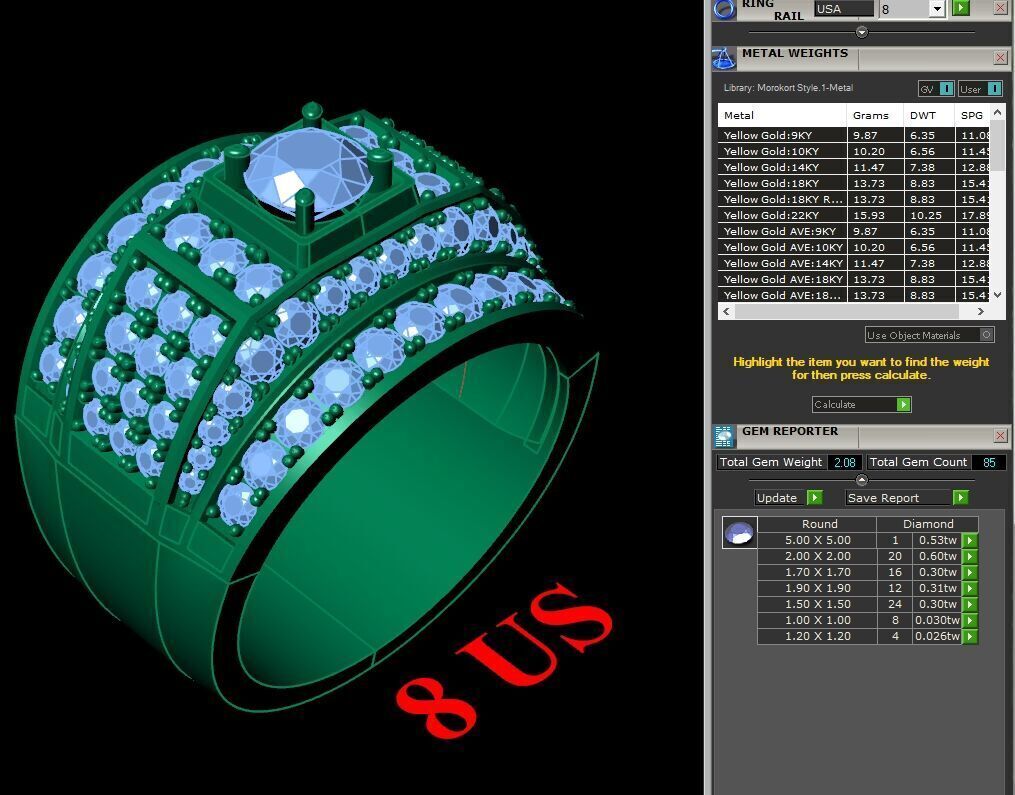Click the 15.93 grams cell

tap(875, 216)
